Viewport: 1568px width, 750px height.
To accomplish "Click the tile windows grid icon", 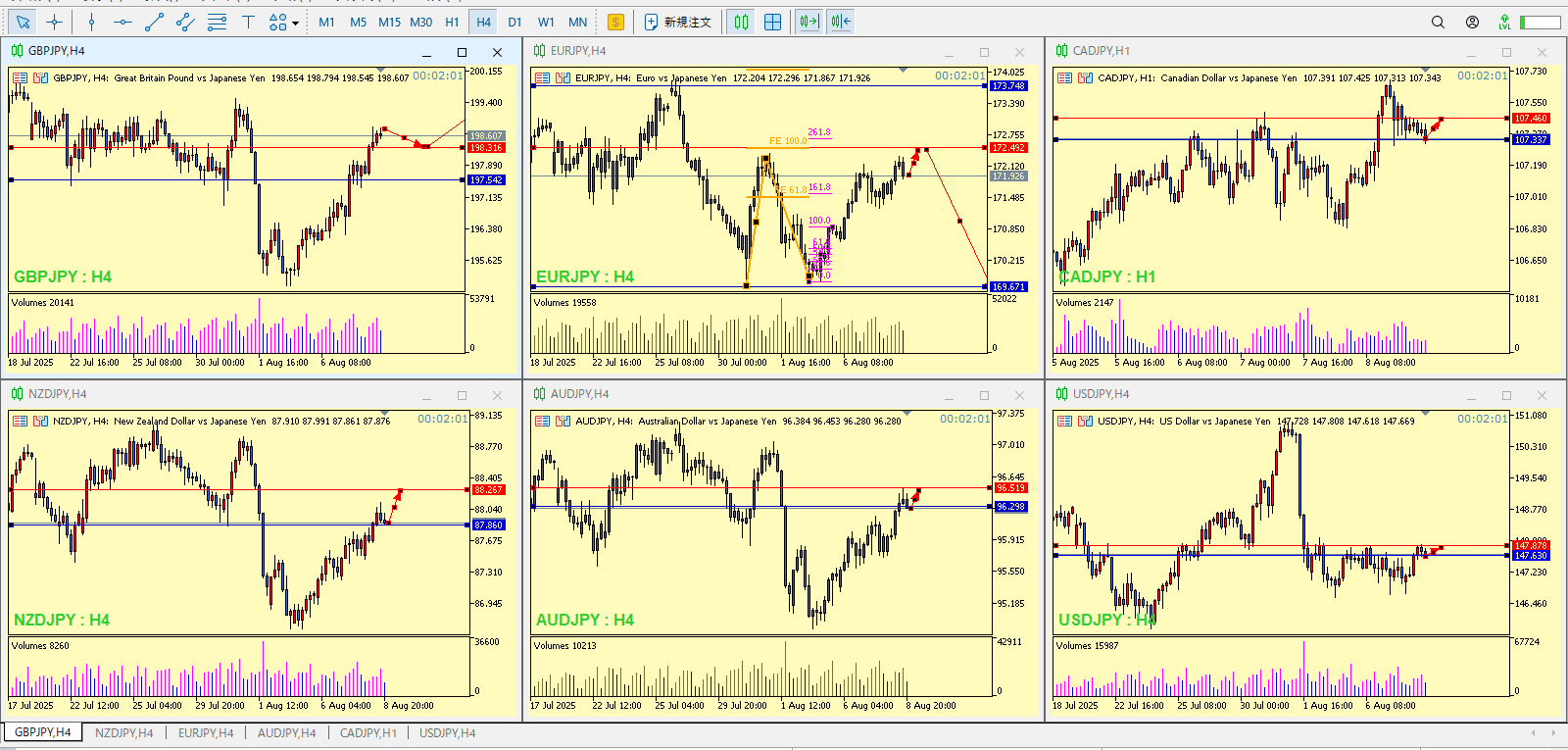I will [x=773, y=22].
